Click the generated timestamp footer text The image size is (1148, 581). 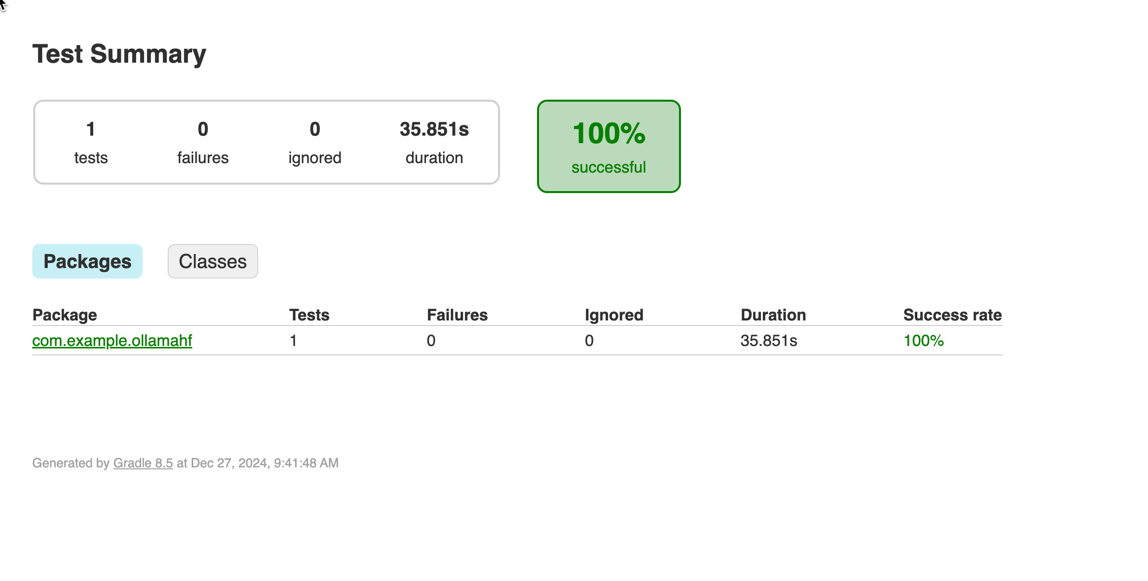(x=185, y=462)
